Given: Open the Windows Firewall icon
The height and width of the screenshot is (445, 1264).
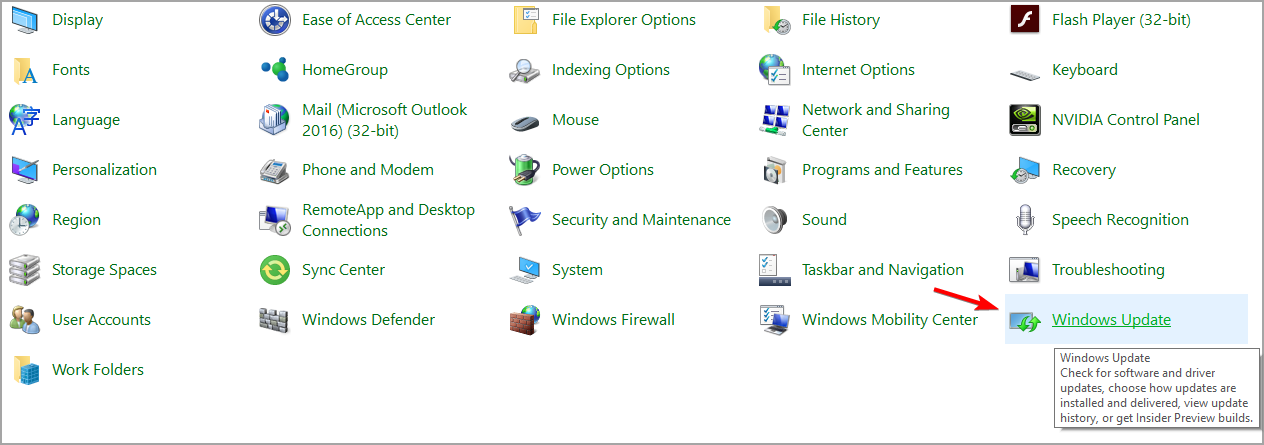Looking at the screenshot, I should pos(525,320).
